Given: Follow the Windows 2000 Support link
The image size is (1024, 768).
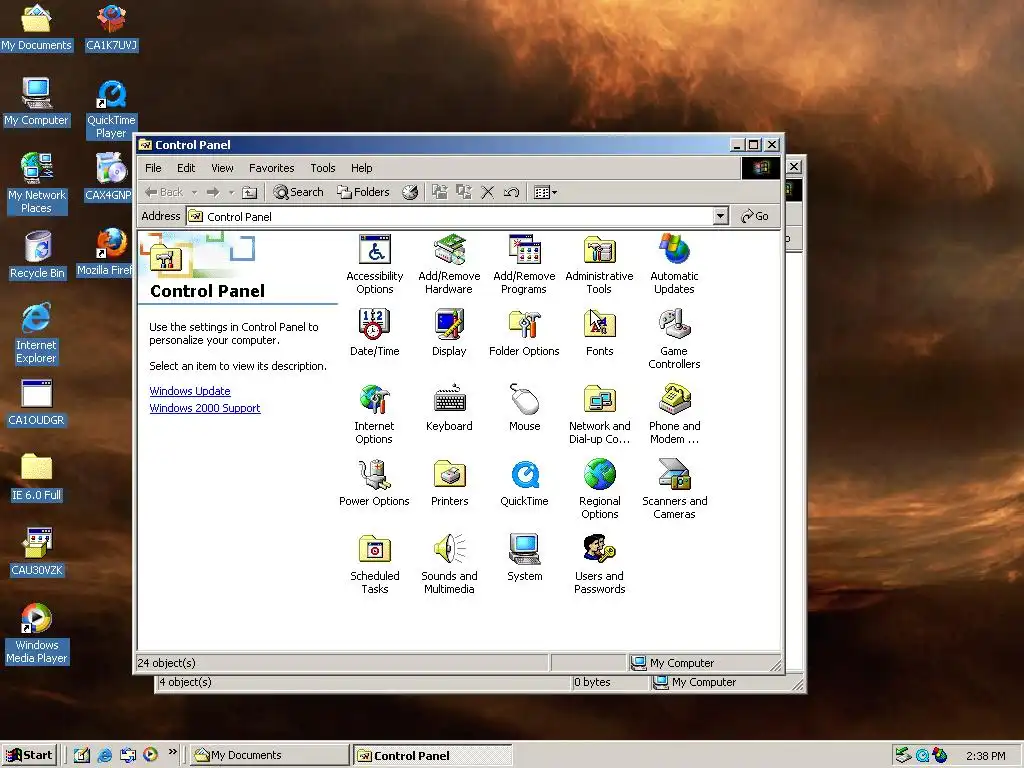Looking at the screenshot, I should coord(205,408).
